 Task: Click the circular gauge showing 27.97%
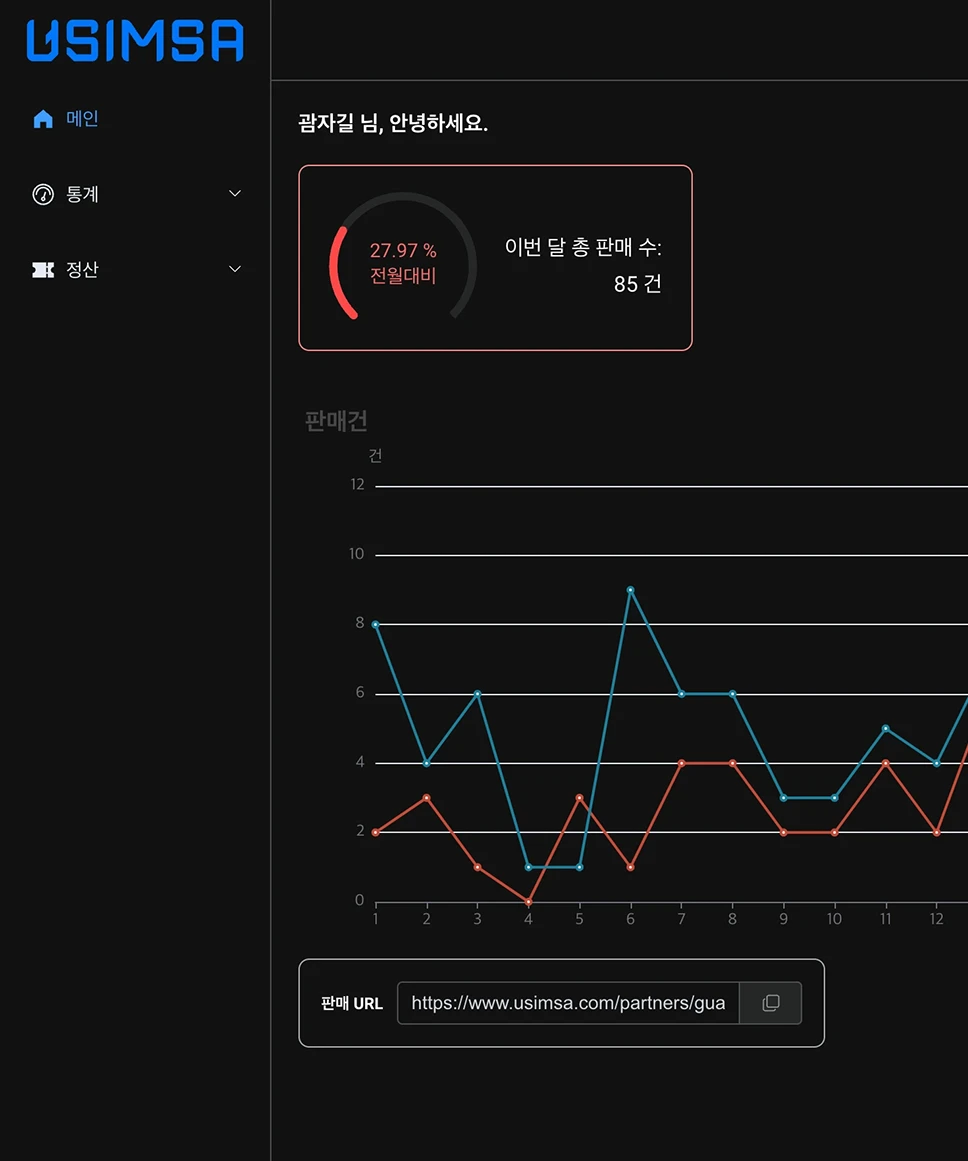(403, 258)
